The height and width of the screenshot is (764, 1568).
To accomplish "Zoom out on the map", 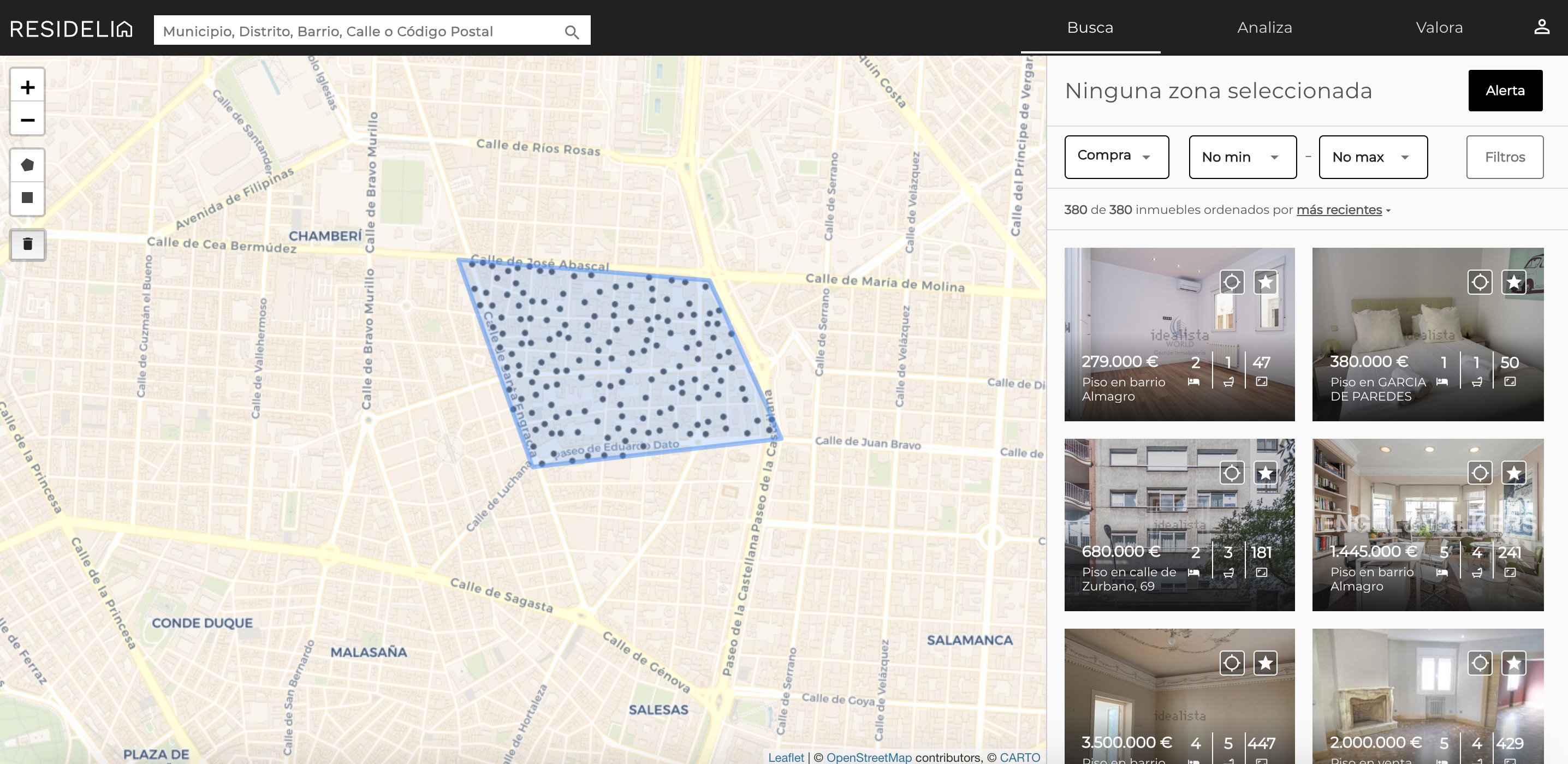I will tap(27, 120).
